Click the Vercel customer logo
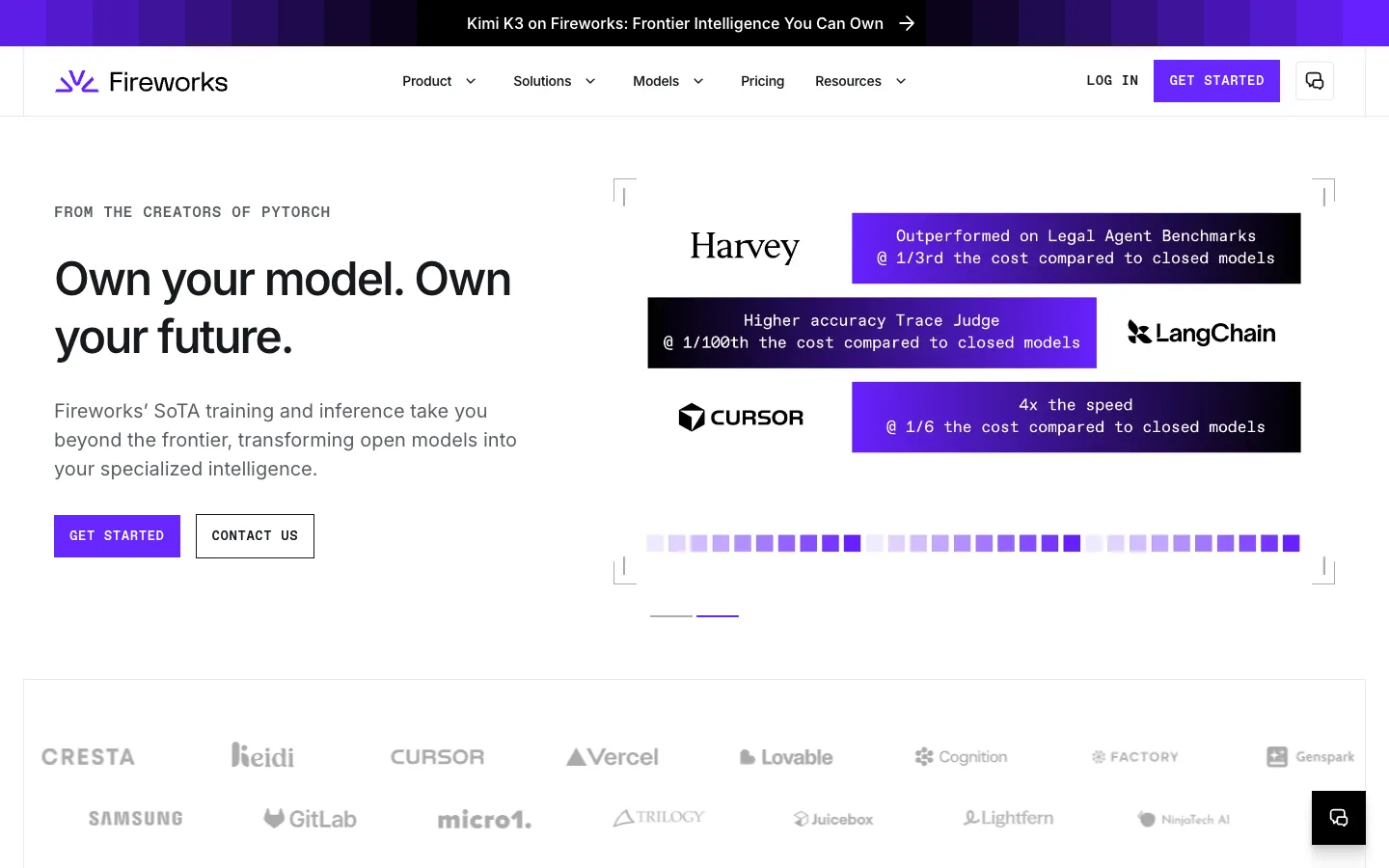 [x=613, y=757]
